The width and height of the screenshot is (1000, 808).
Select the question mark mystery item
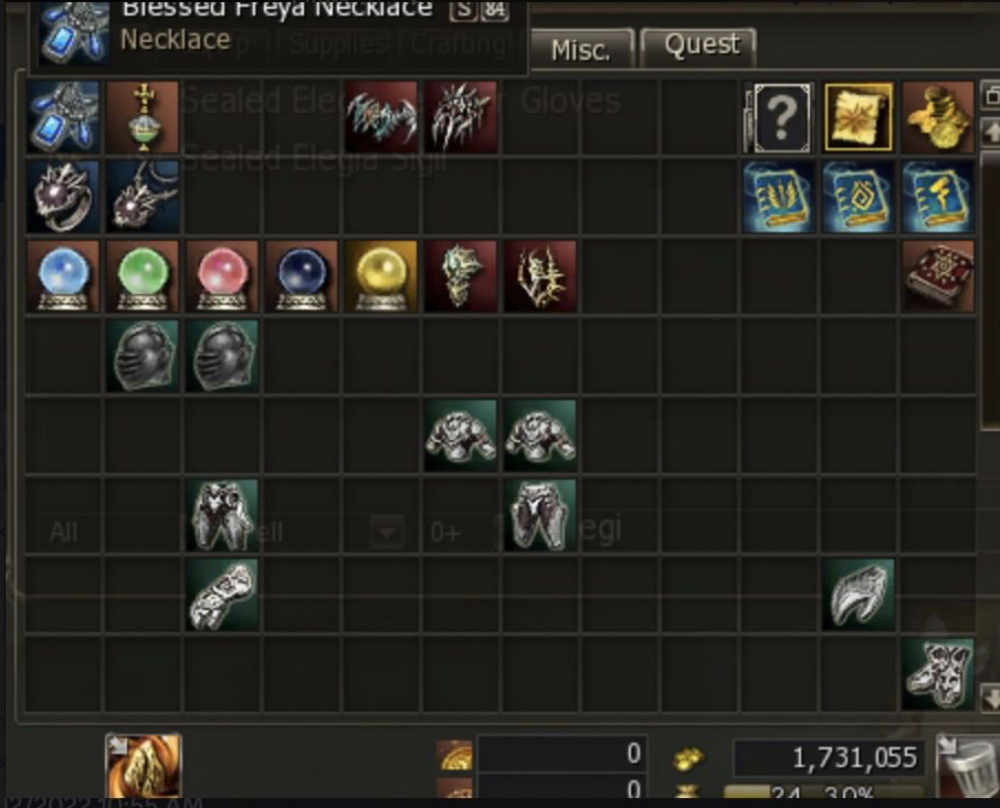click(779, 117)
